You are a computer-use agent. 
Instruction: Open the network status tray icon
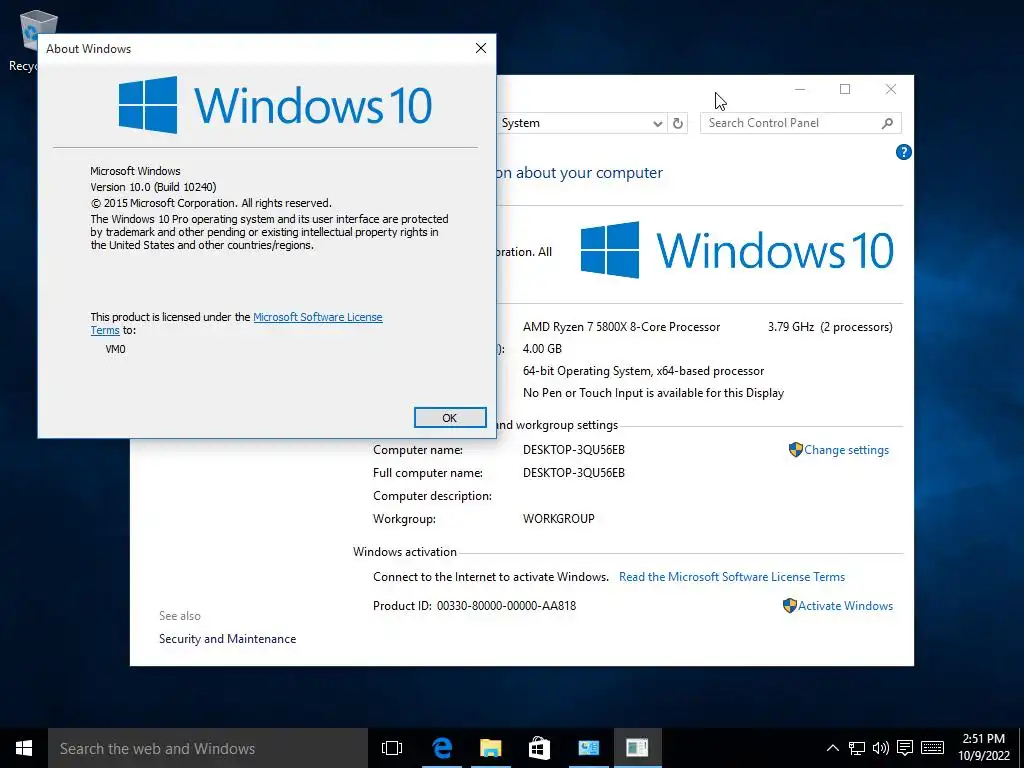(x=857, y=748)
